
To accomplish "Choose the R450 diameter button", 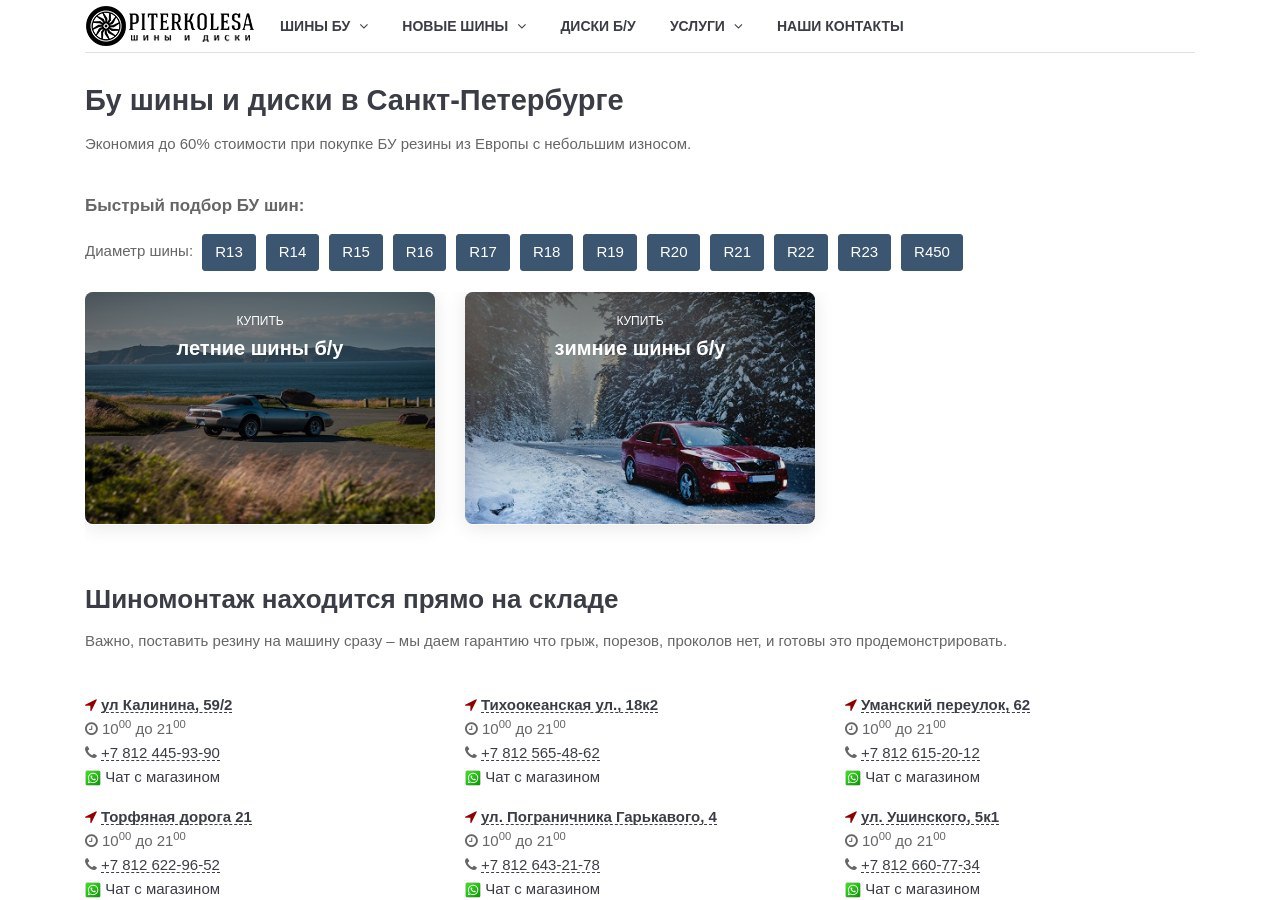I will click(932, 252).
